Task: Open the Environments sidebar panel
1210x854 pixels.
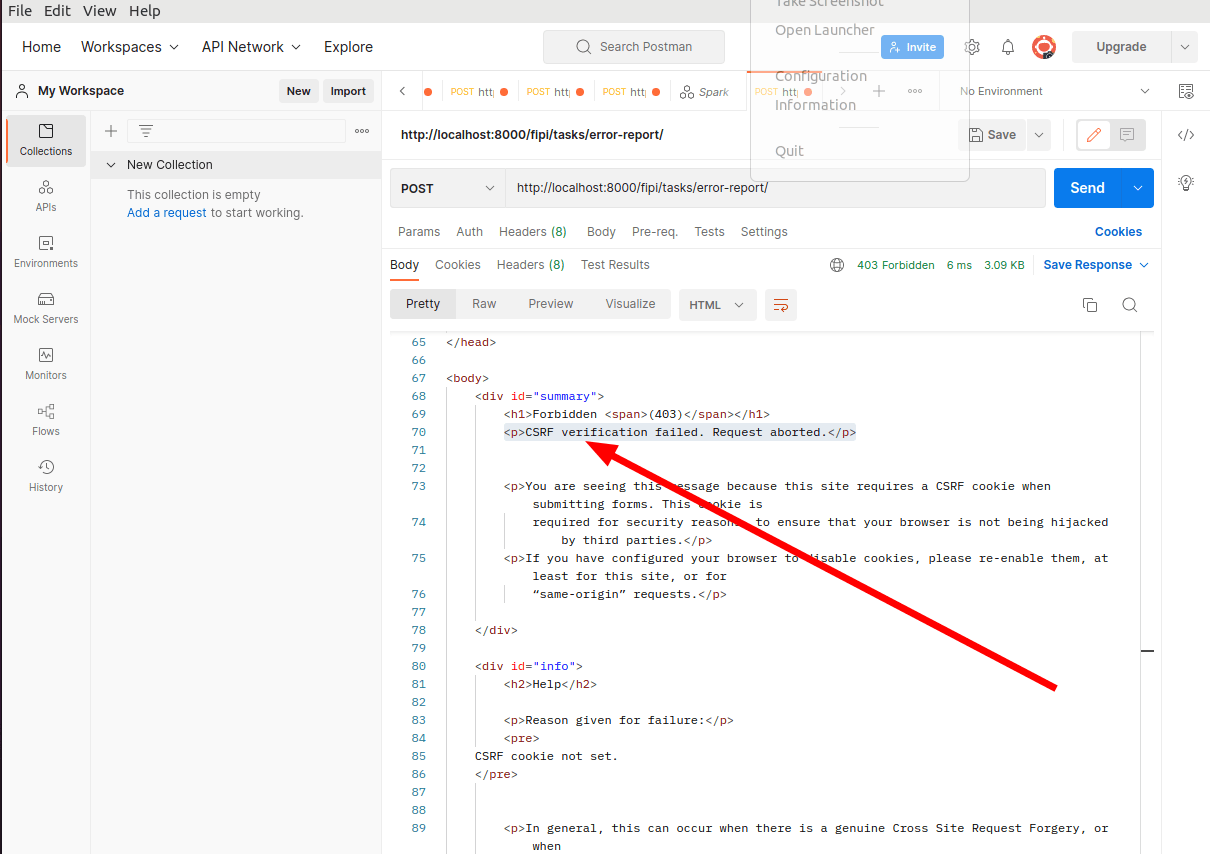Action: pos(46,252)
